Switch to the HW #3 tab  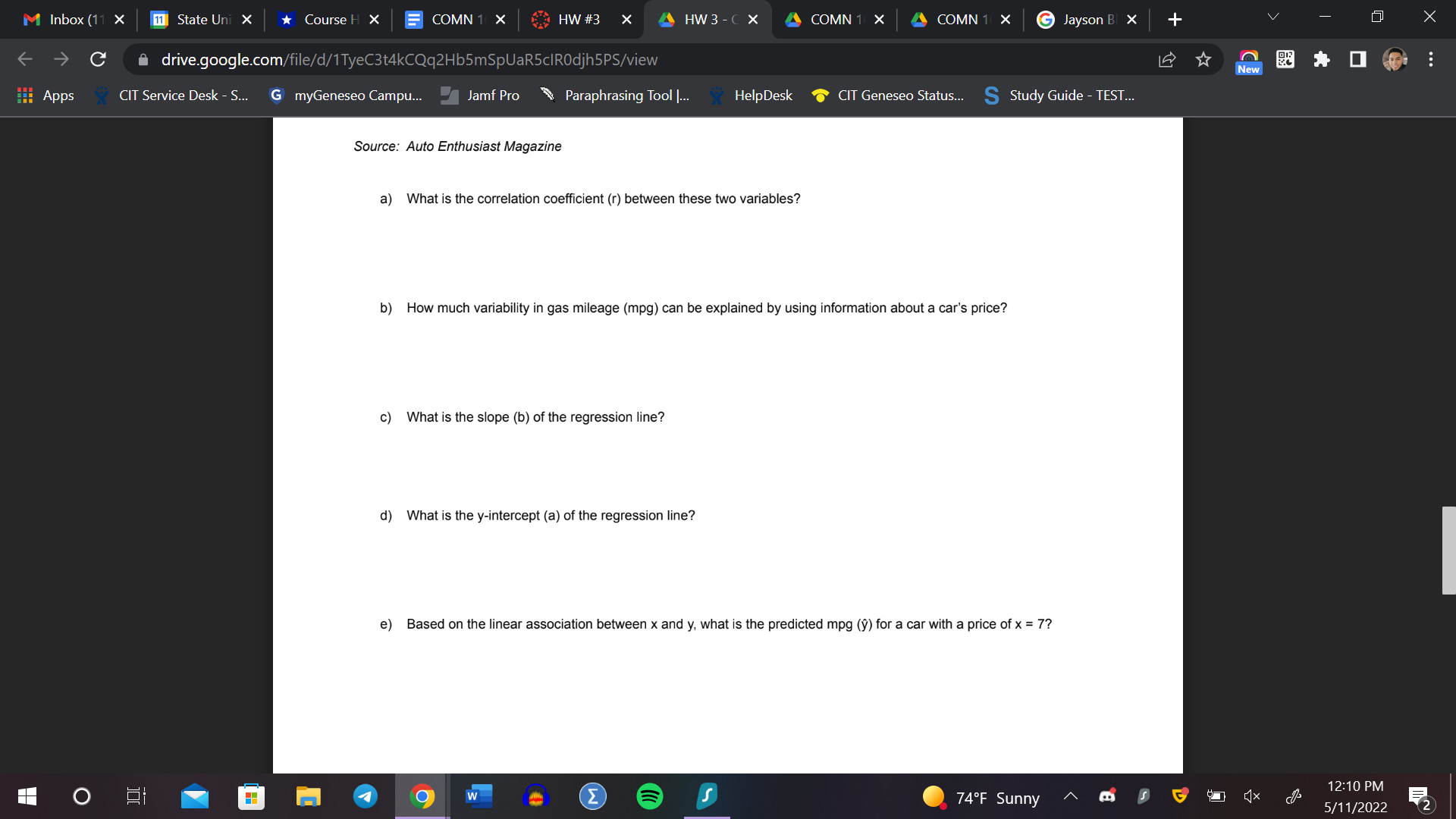[x=580, y=19]
